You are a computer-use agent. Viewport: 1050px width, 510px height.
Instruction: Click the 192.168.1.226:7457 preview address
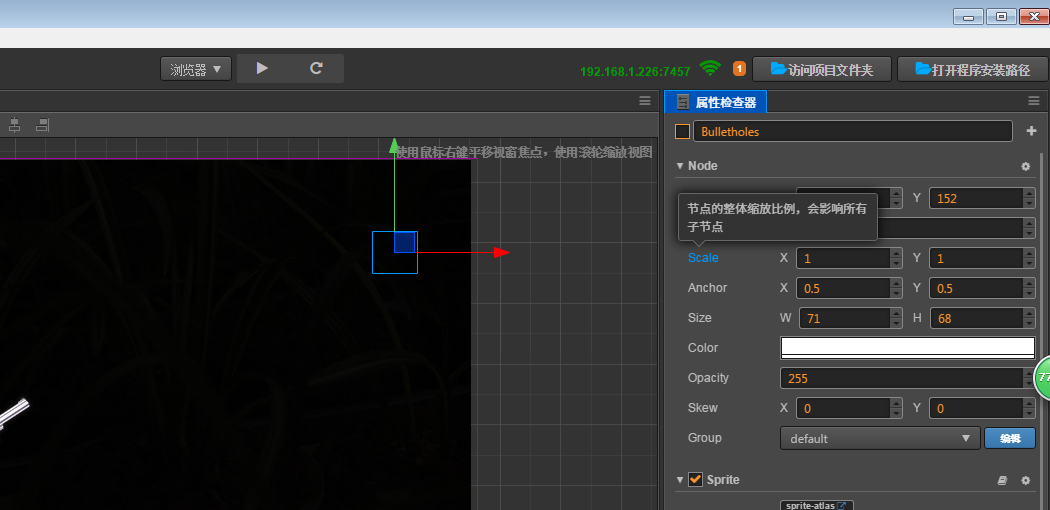[635, 72]
